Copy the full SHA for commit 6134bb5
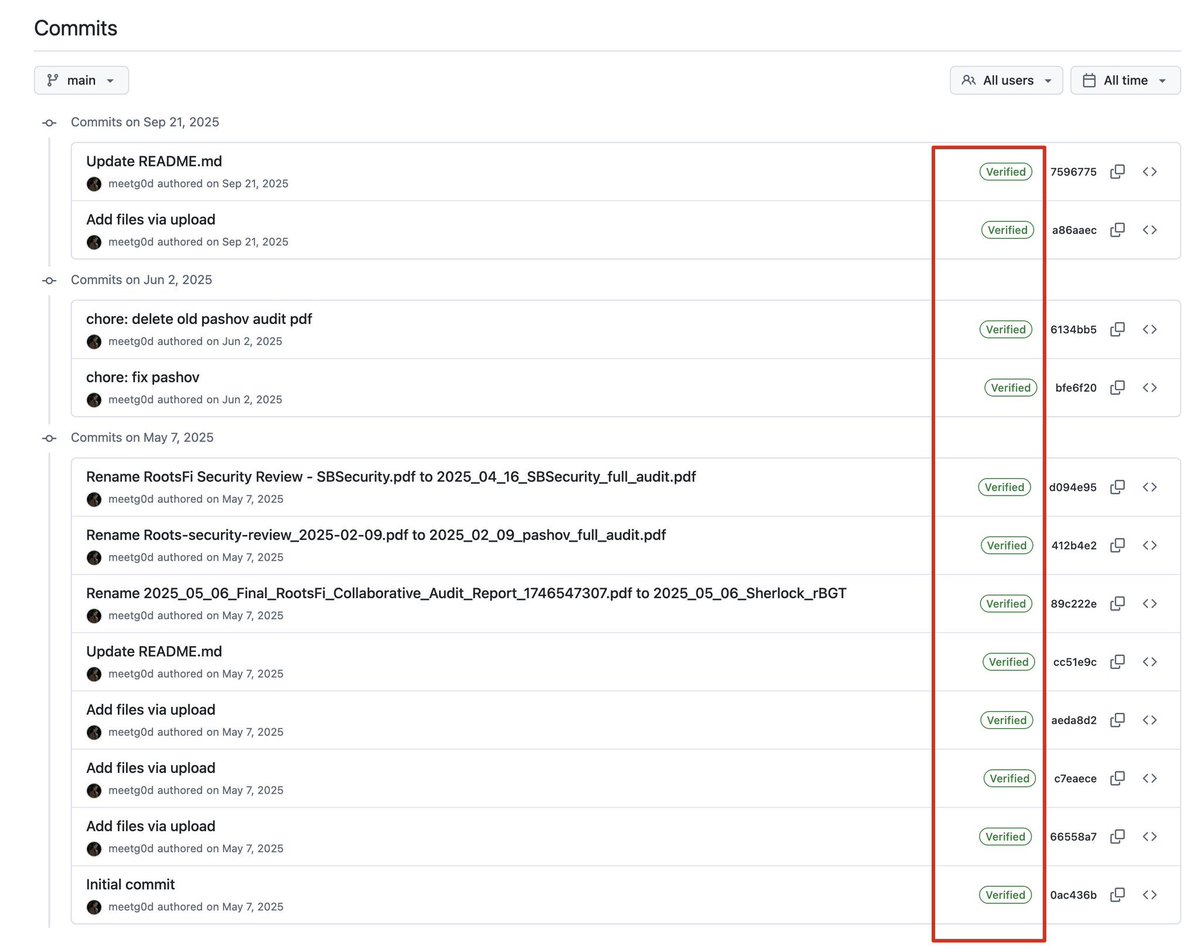 (1118, 329)
